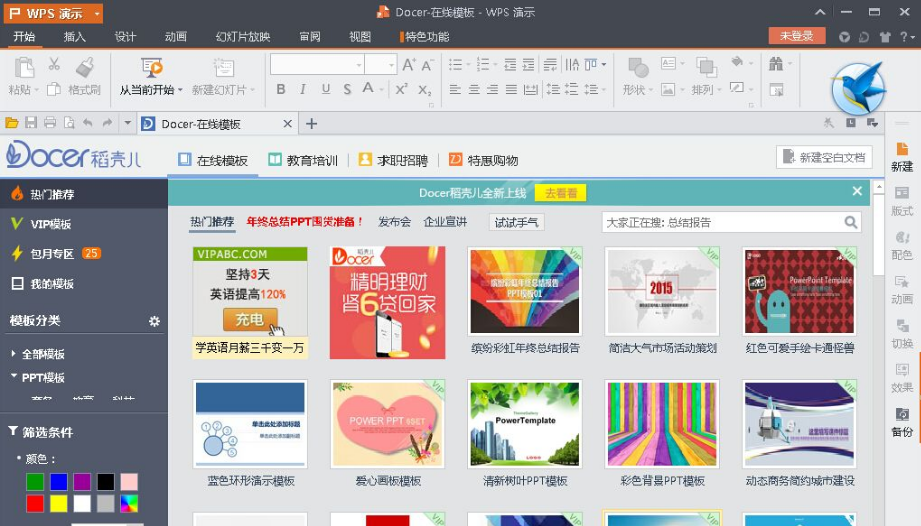
Task: Open 年终总结PPT囤货准备 link
Action: 304,222
